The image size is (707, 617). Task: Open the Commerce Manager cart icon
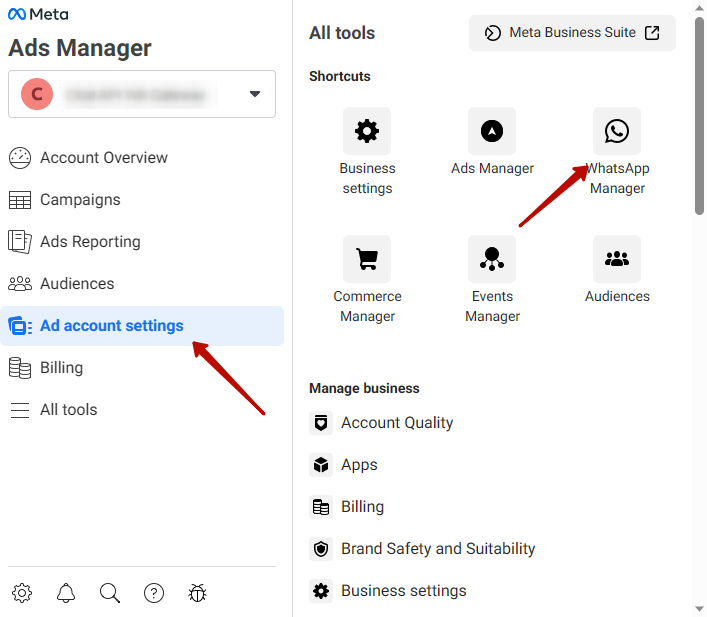pos(367,259)
